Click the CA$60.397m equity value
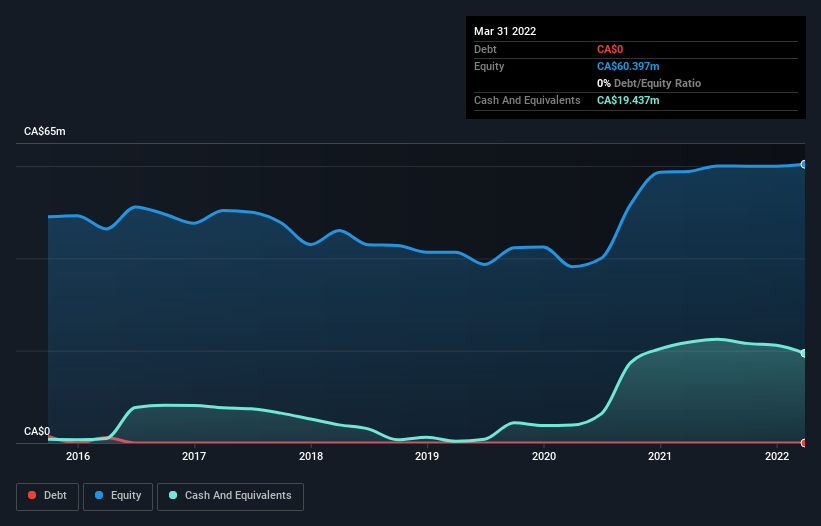Screen dimensions: 821x526 628,66
